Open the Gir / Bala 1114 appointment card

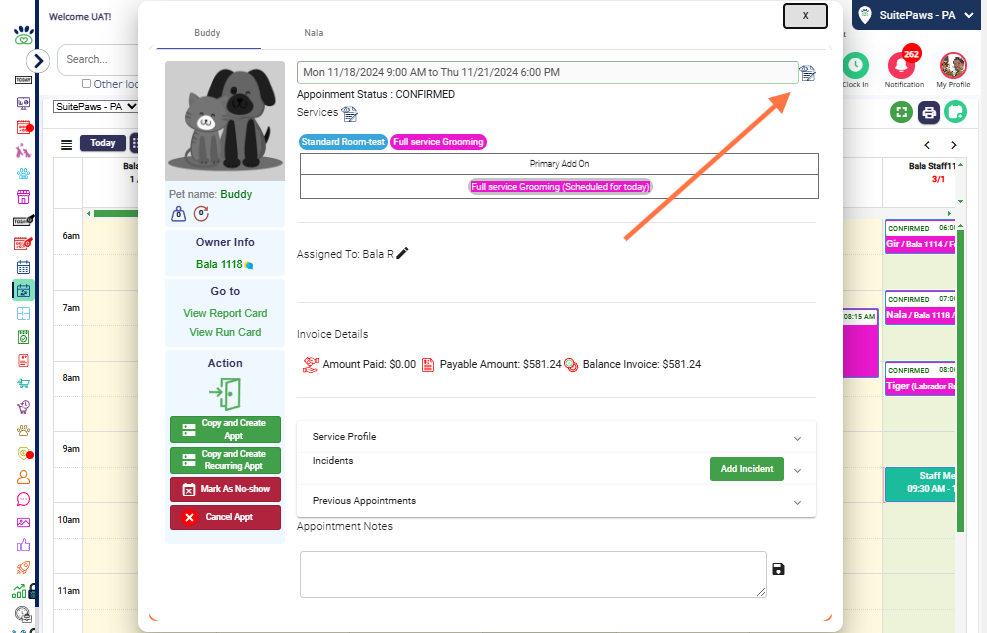[920, 237]
